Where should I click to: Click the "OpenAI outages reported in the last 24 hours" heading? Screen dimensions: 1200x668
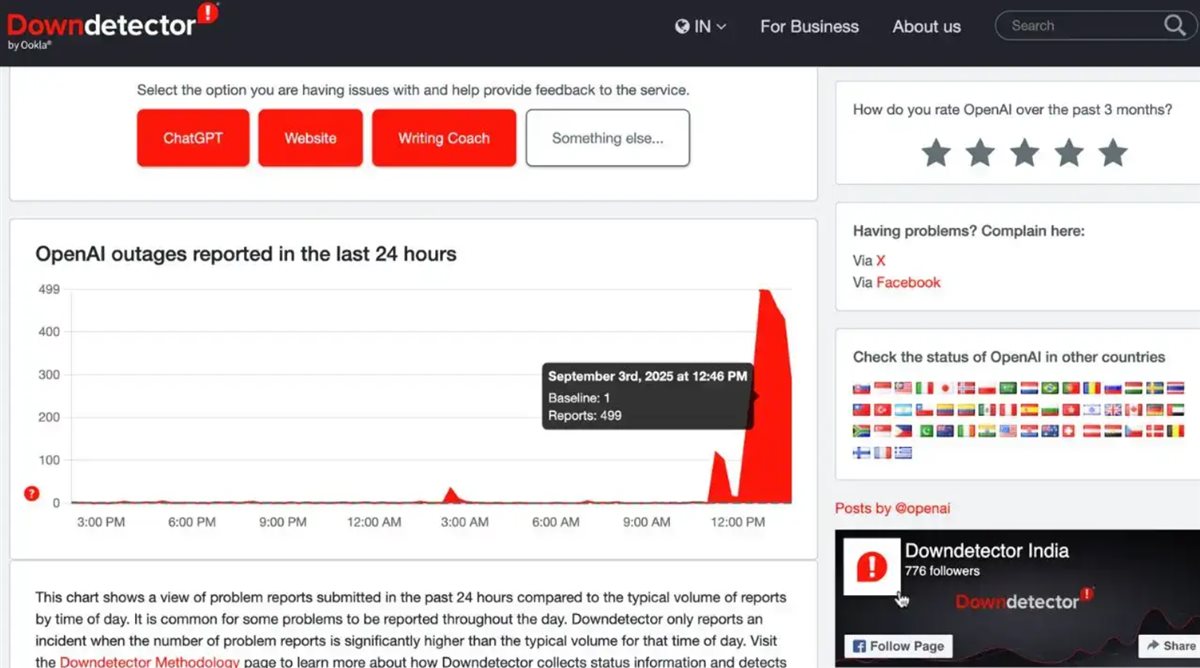tap(246, 254)
